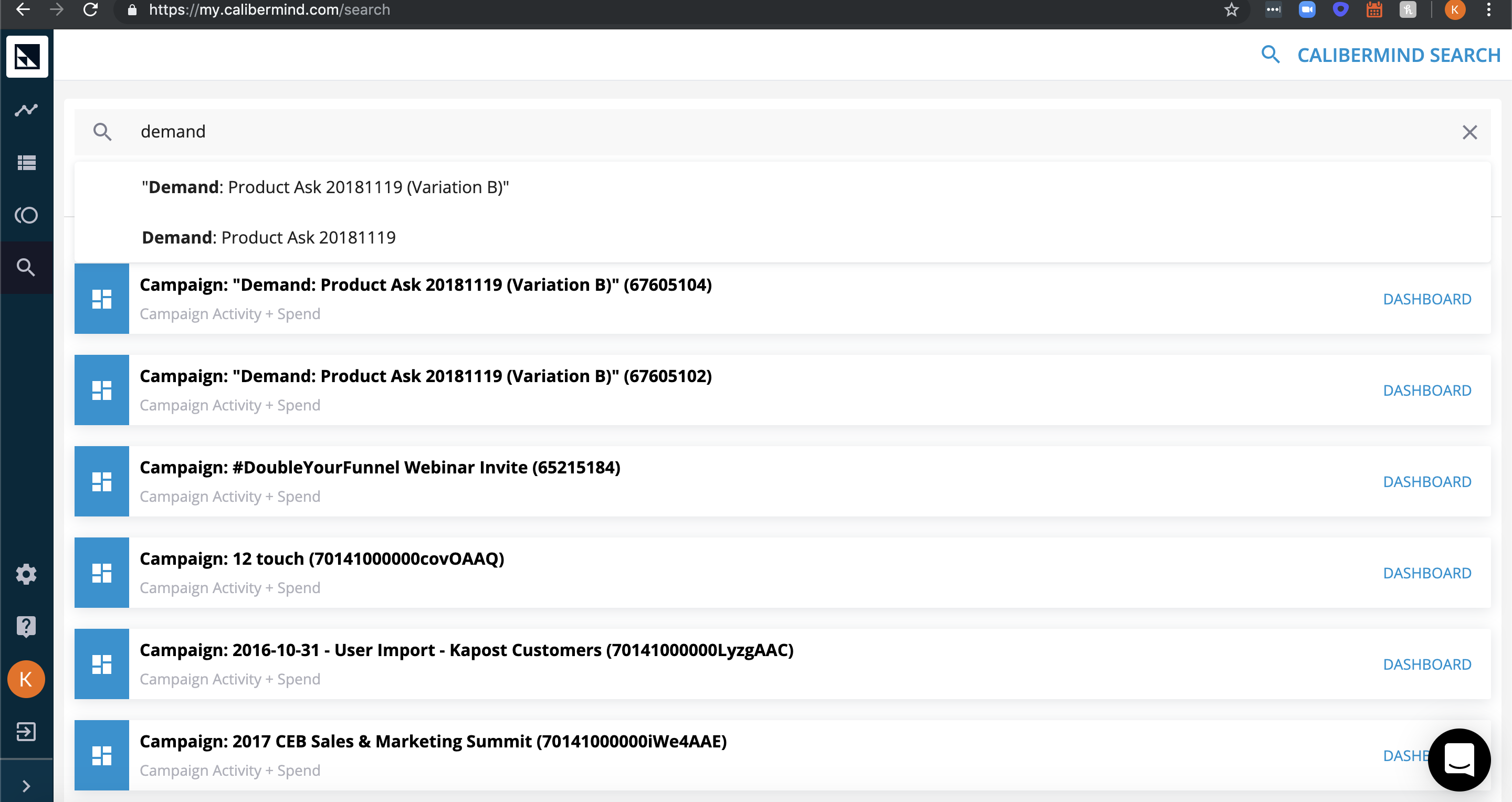Clear the search field with the X
Screen dimensions: 1512x802
1470,133
